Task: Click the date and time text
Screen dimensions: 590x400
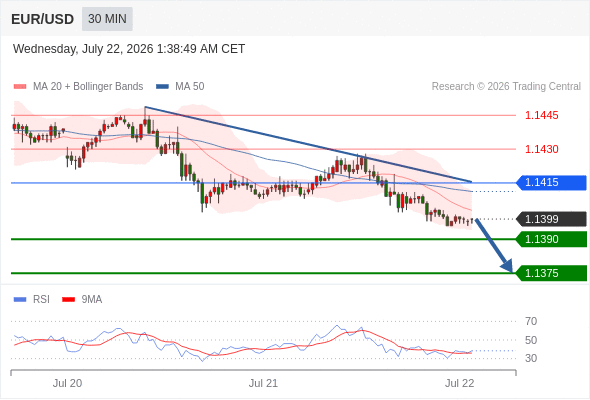Action: click(x=129, y=49)
